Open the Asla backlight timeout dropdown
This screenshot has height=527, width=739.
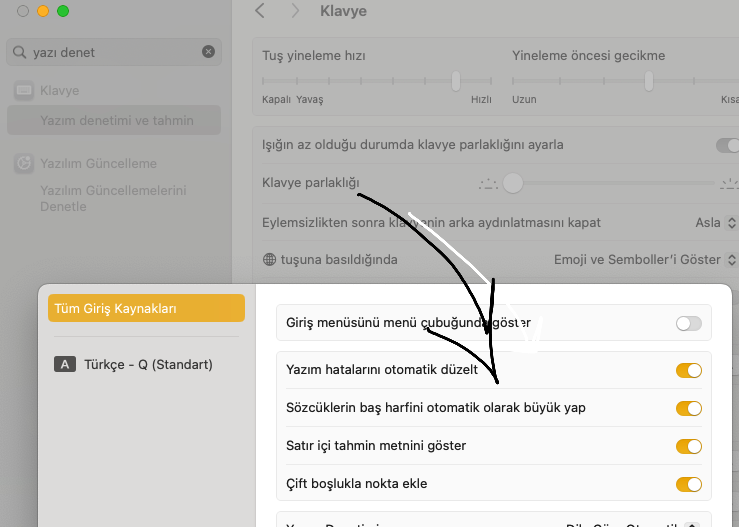coord(714,222)
